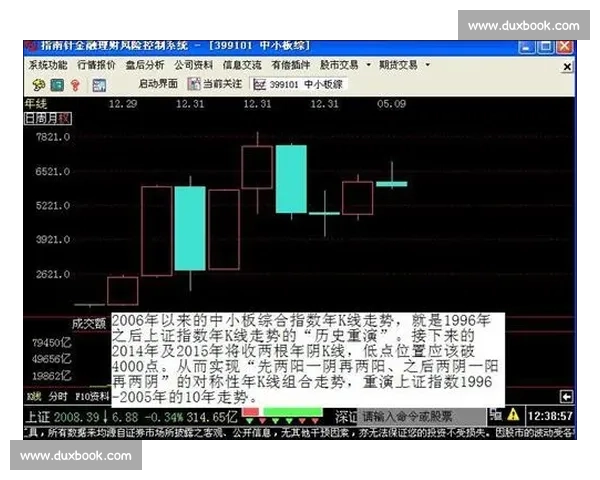Click the 314.65亿 turnover value
The image size is (600, 480).
point(211,417)
